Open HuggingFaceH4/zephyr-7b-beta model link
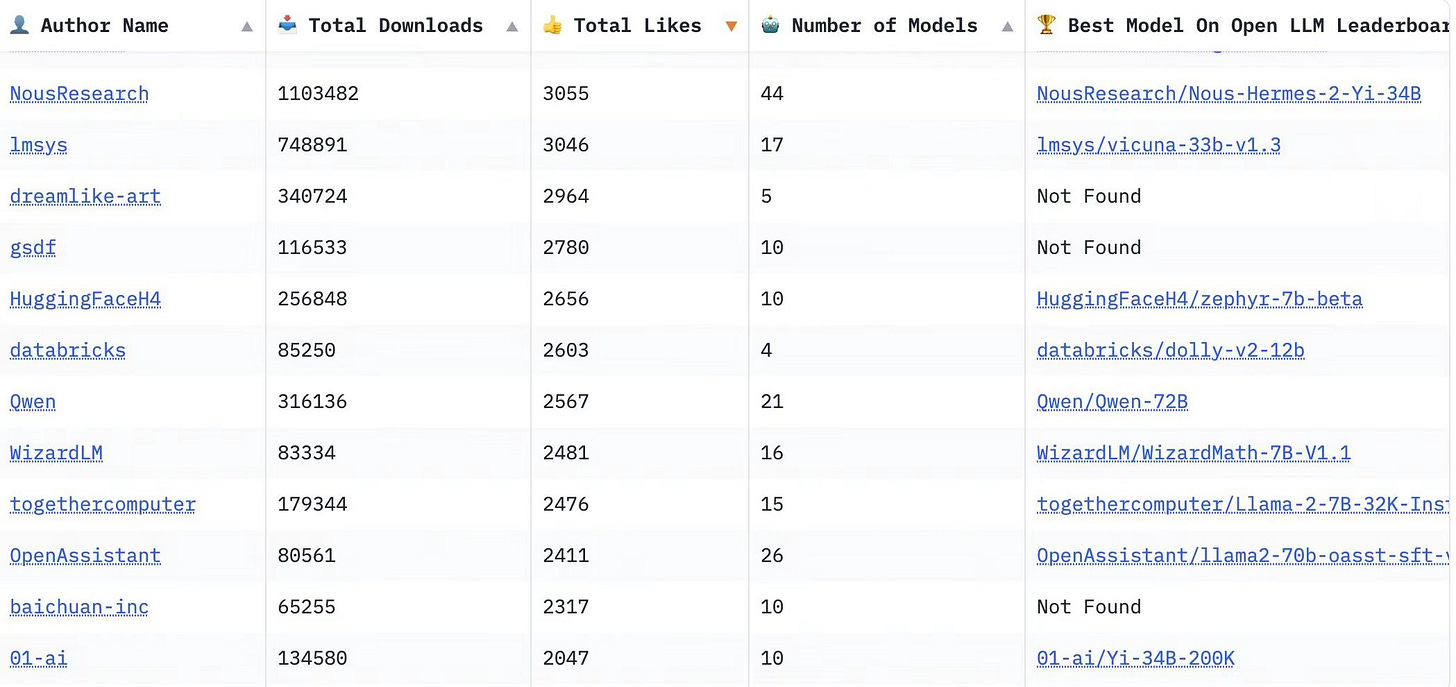1456x687 pixels. 1200,299
